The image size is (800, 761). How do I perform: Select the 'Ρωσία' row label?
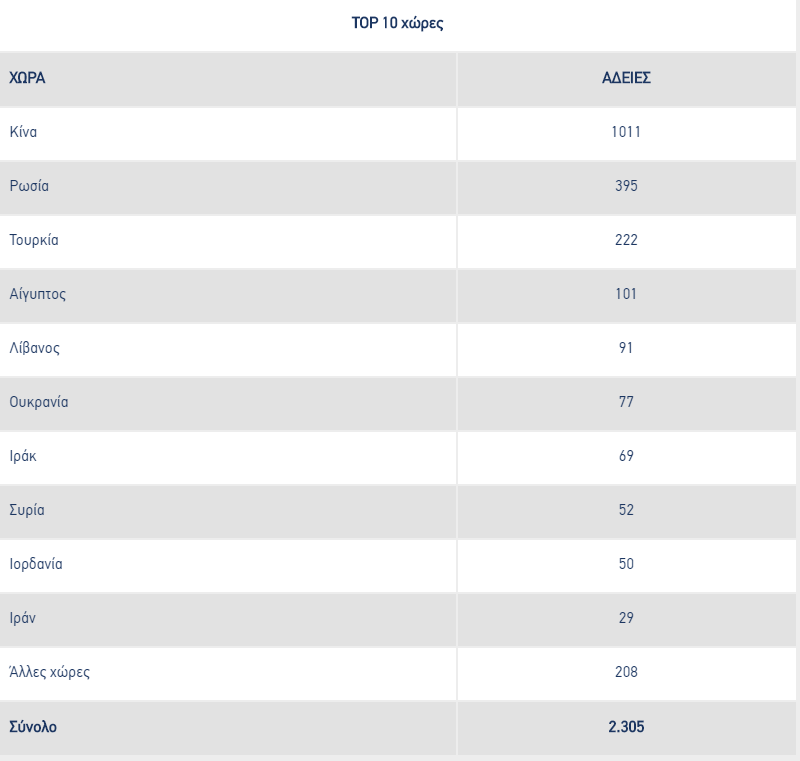(x=30, y=186)
